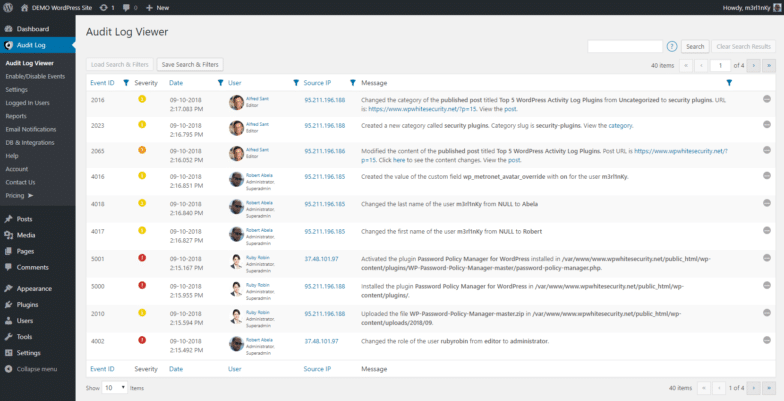Sort by Date column header
Viewport: 784px width, 401px height.
pos(176,83)
